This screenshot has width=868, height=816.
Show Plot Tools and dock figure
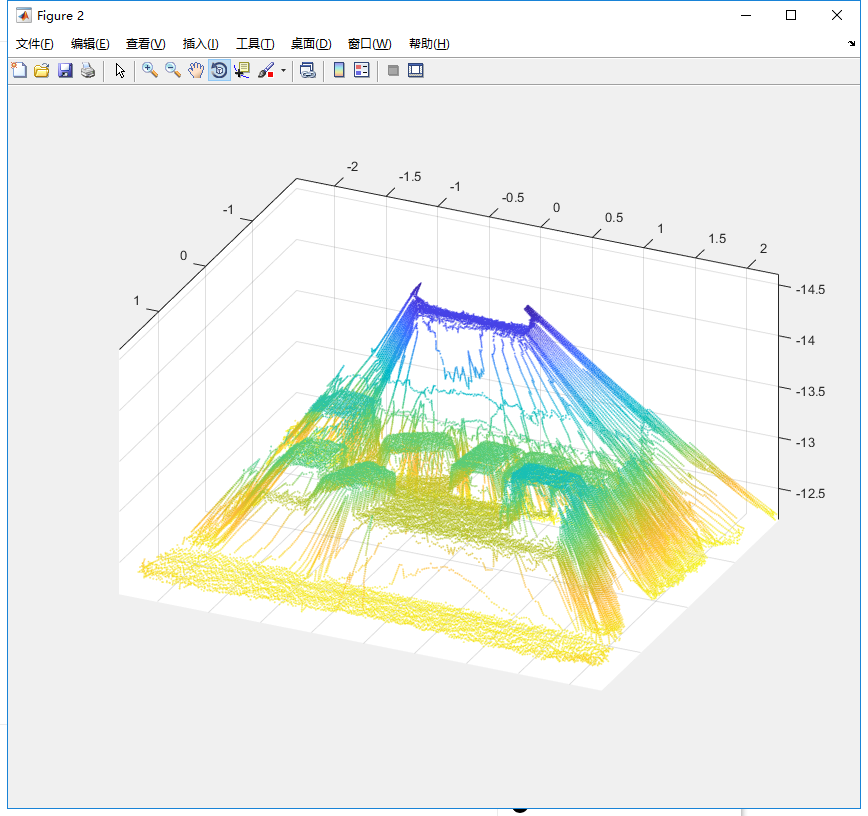click(416, 70)
